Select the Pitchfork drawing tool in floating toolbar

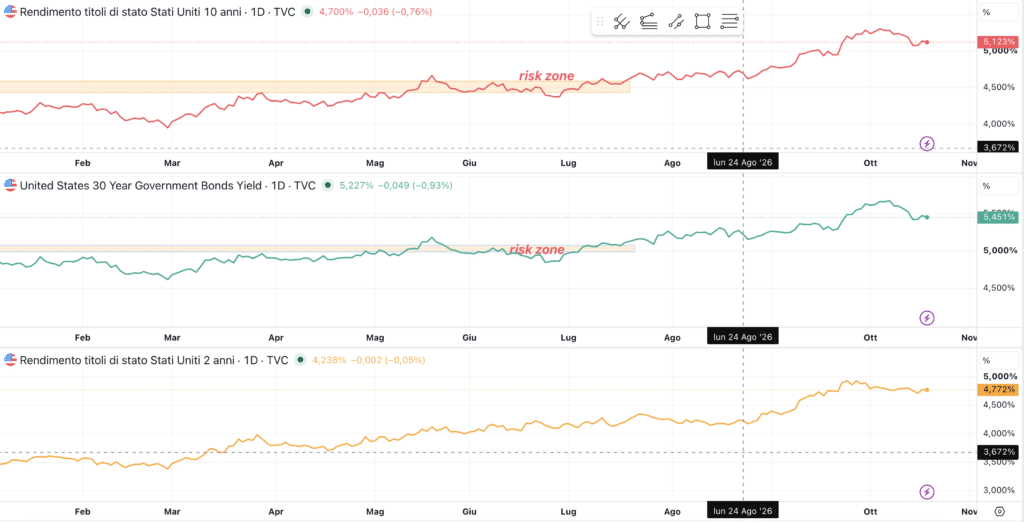tap(620, 22)
